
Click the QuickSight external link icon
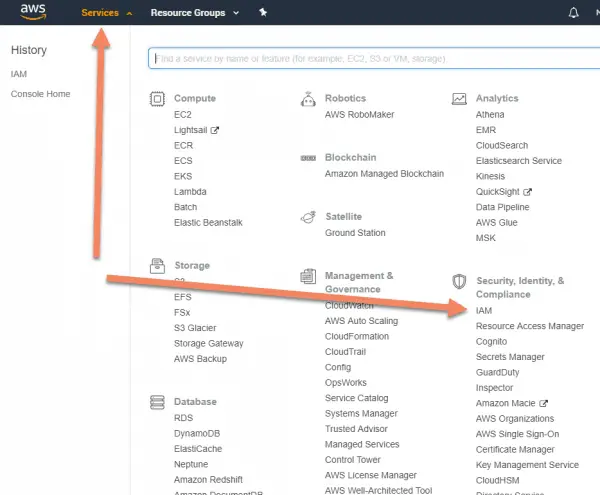point(527,192)
